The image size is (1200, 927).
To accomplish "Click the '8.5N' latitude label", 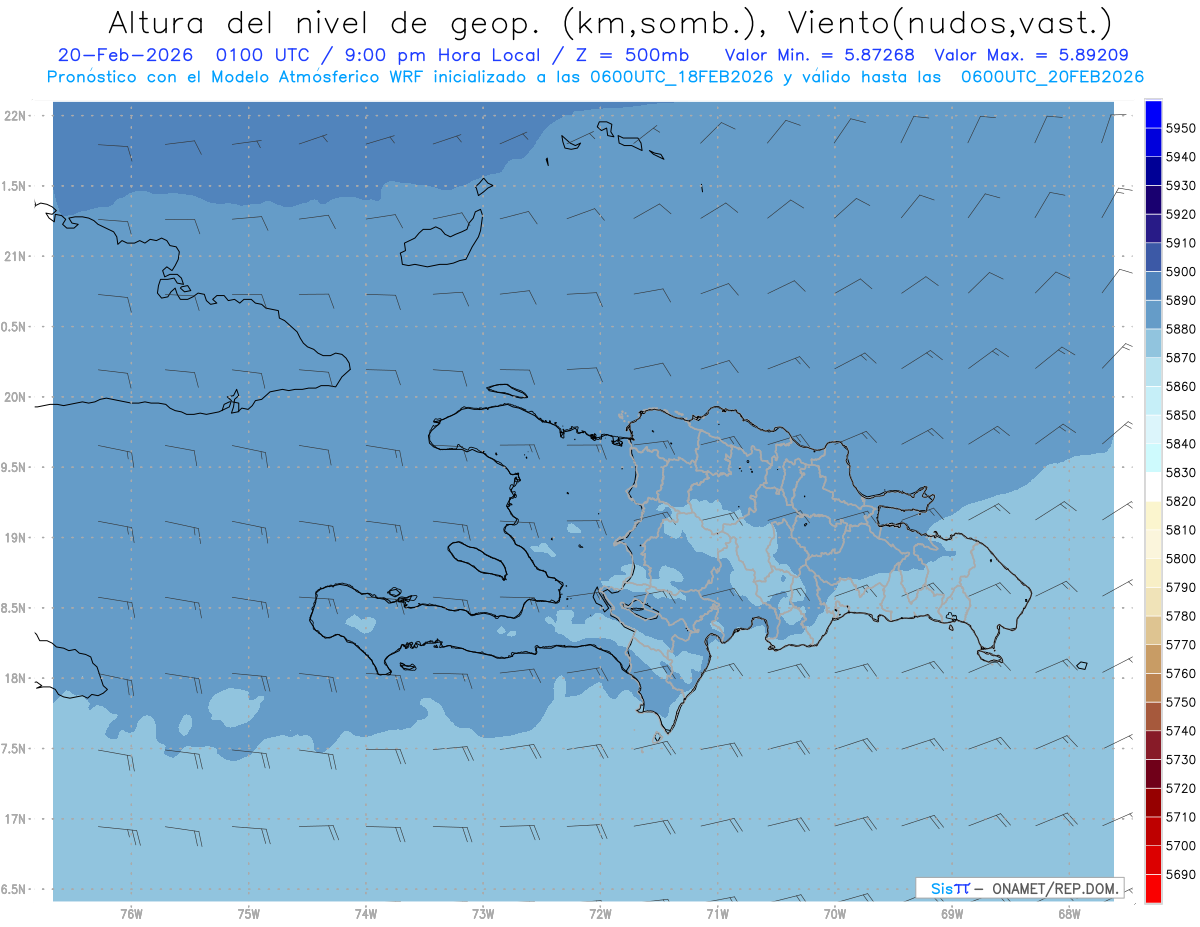I will 14,608.
